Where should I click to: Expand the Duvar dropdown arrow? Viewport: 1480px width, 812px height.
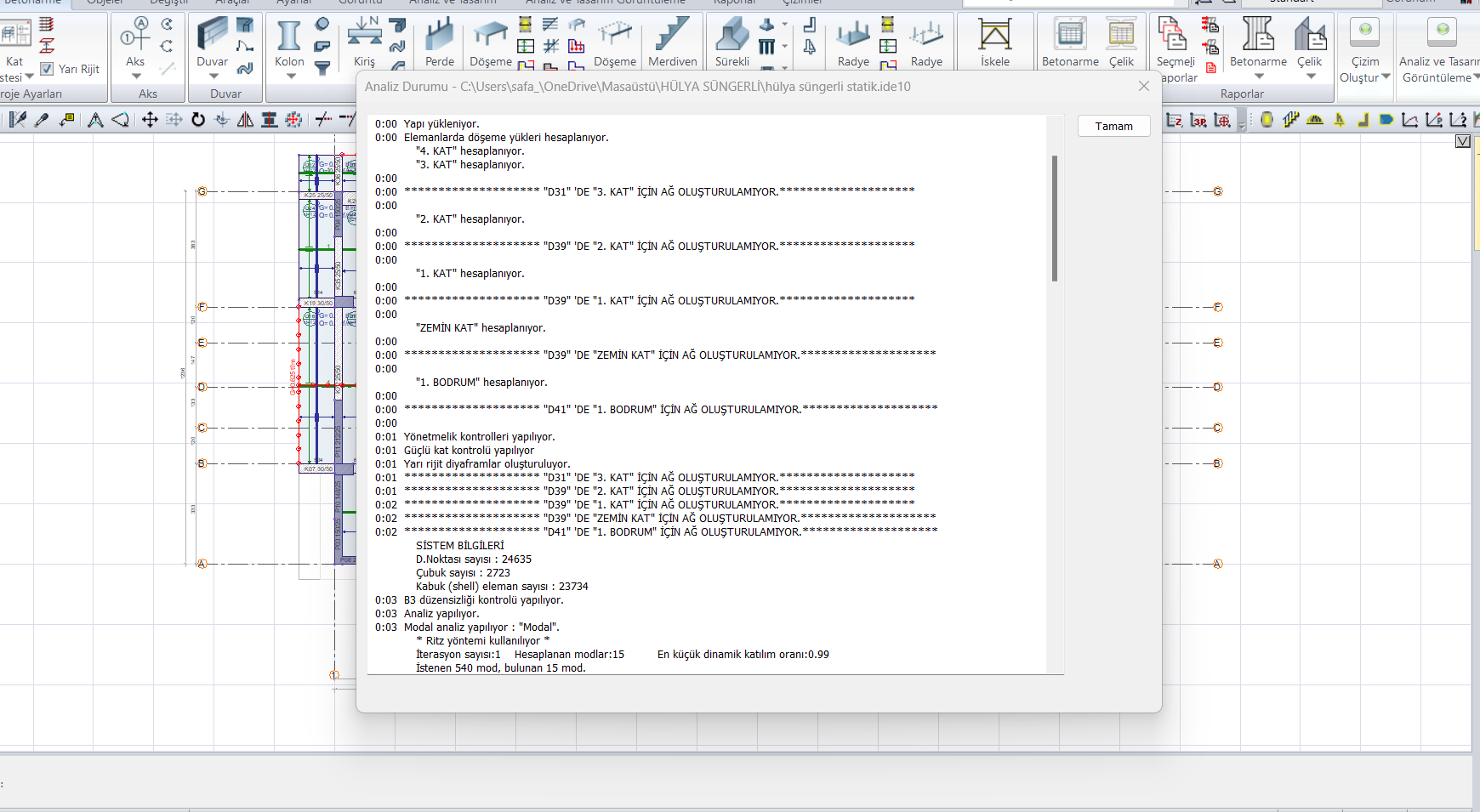213,77
